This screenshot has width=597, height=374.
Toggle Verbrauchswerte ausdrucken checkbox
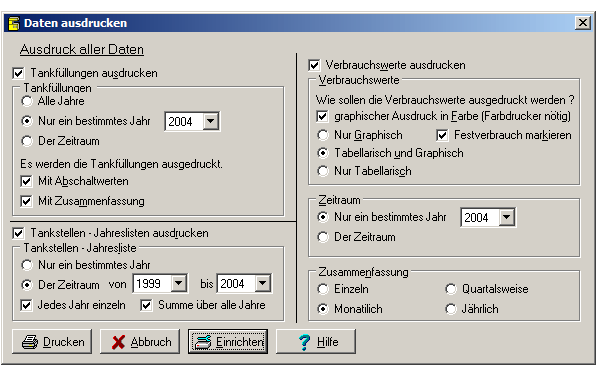coord(314,65)
